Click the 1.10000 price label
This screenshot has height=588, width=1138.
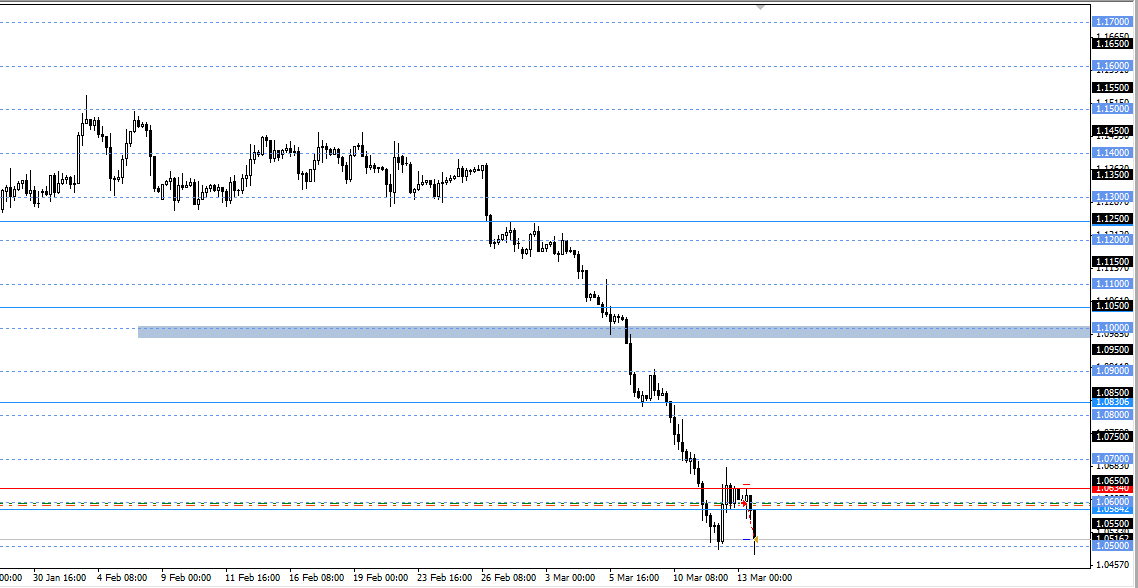1113,328
